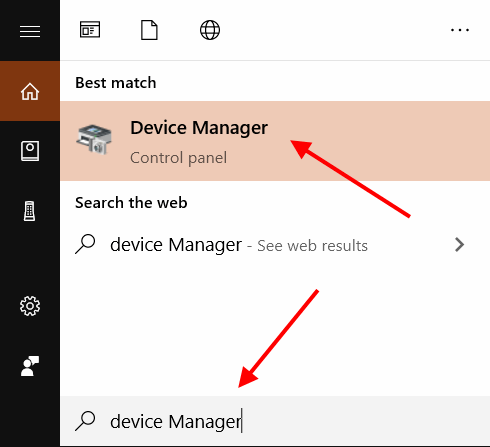The image size is (490, 447).
Task: Filter results by Web globe icon
Action: [210, 30]
